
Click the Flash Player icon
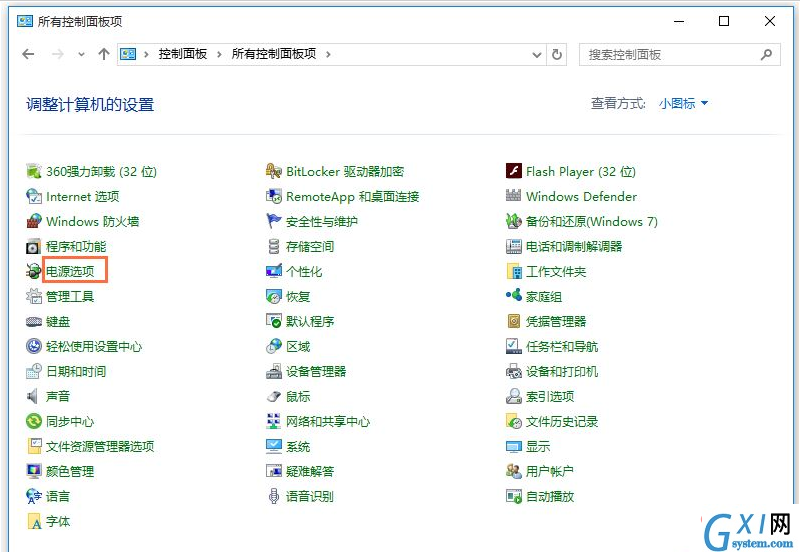point(514,171)
